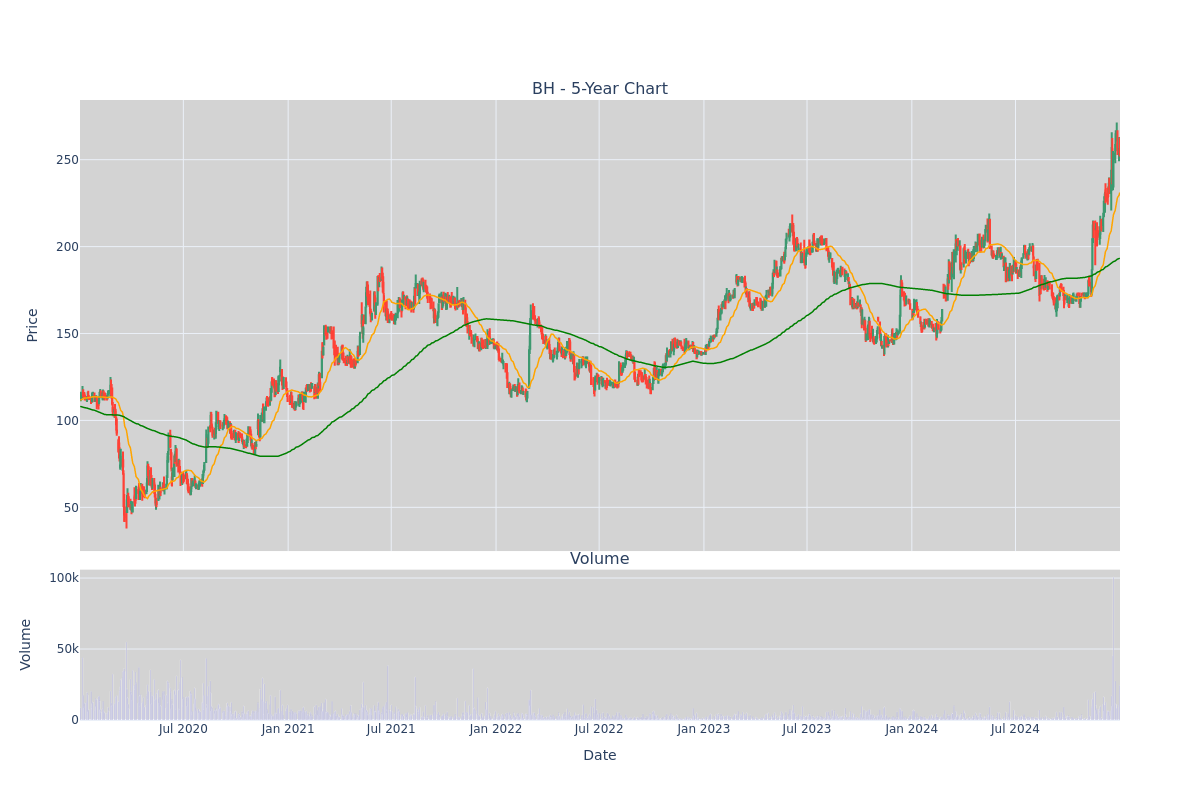
Task: Select the 250 price axis tick
Action: (x=66, y=160)
